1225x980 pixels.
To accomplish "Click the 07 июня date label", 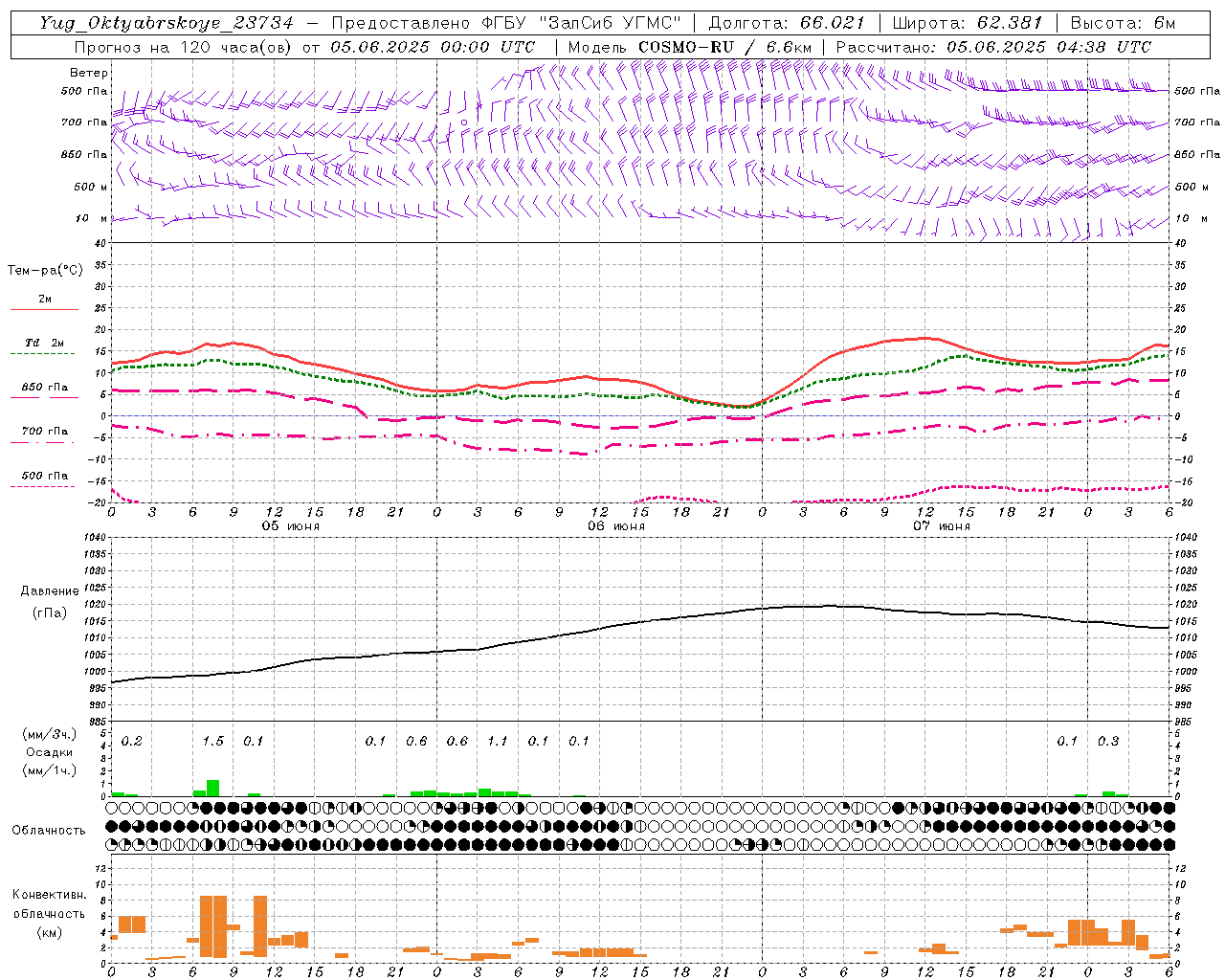I will point(942,526).
